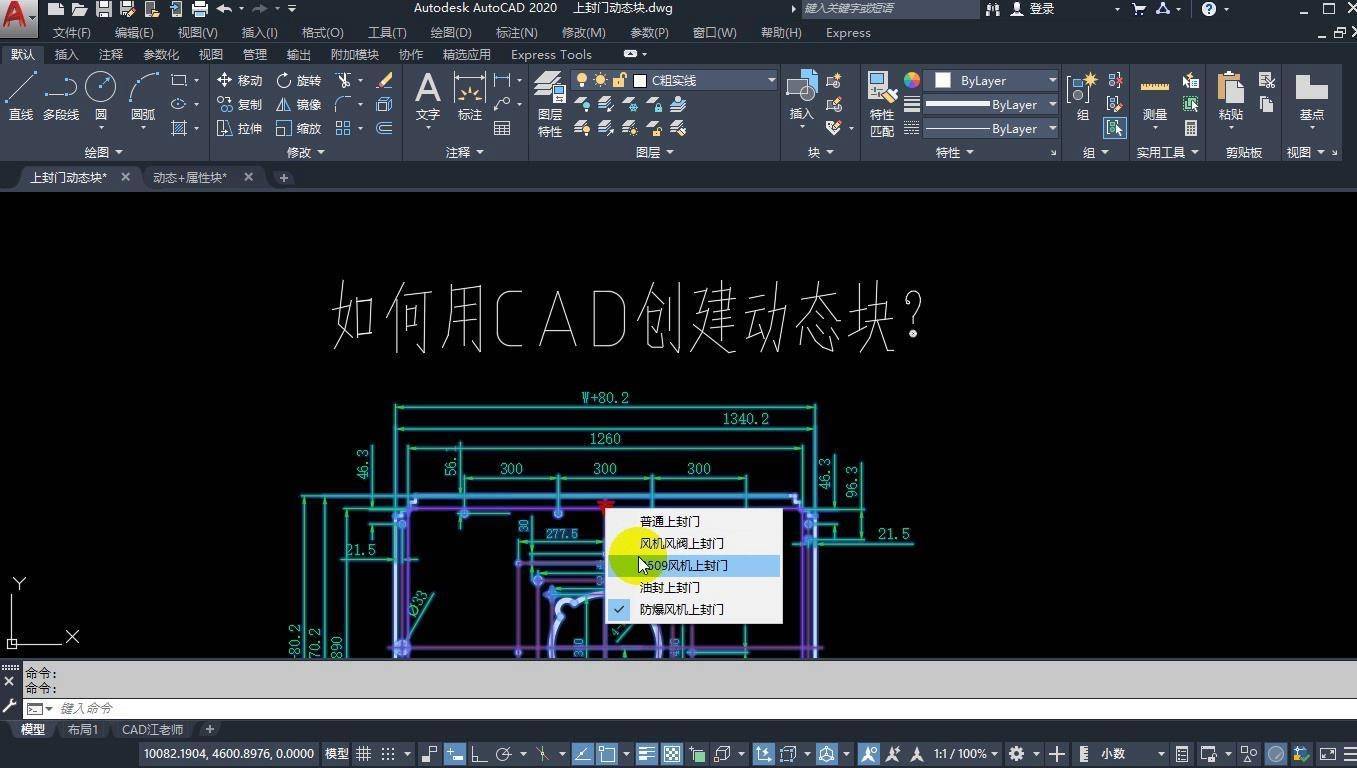Image resolution: width=1357 pixels, height=768 pixels.
Task: Switch to the 参数化 ribbon tab
Action: click(x=161, y=54)
